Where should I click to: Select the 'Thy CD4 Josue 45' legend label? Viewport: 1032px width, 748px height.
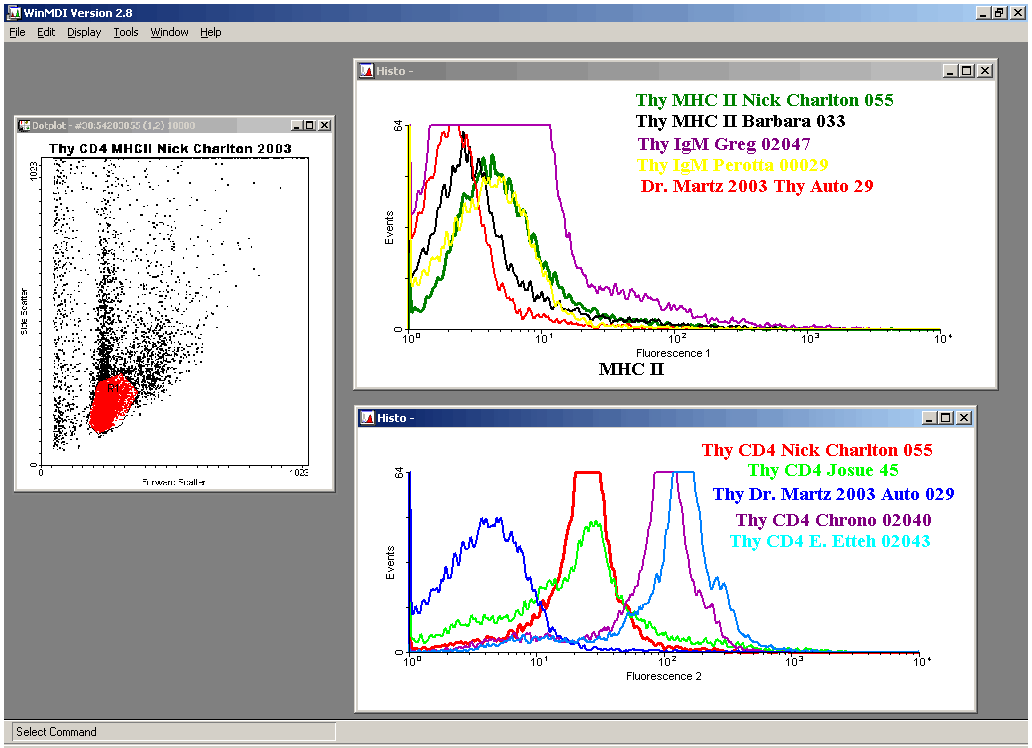[x=822, y=470]
